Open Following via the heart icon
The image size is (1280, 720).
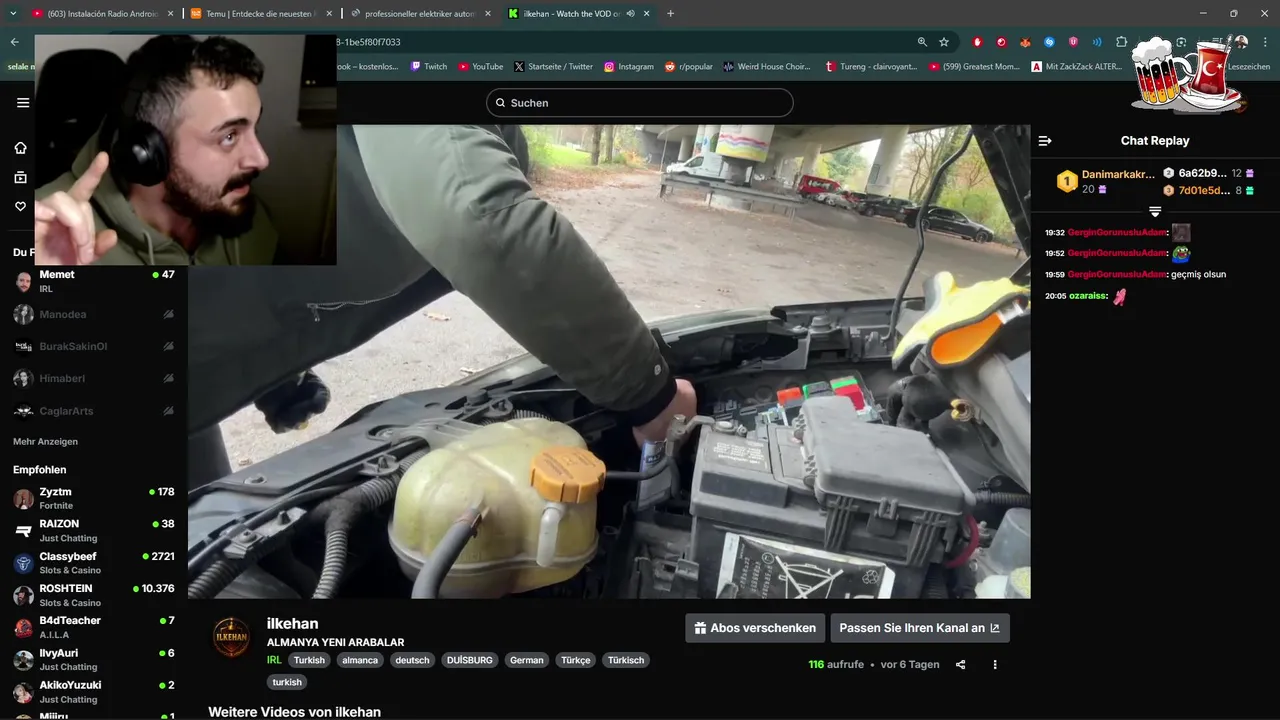[20, 206]
